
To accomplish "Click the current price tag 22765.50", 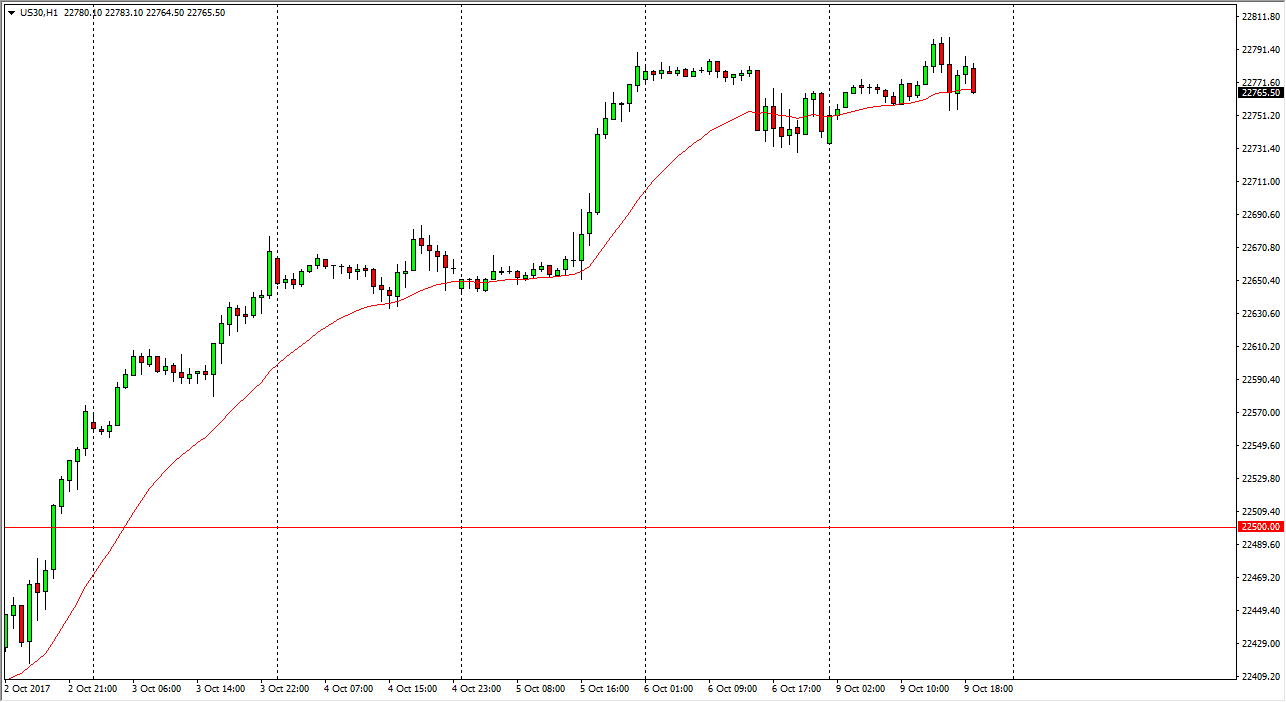I will (1260, 93).
